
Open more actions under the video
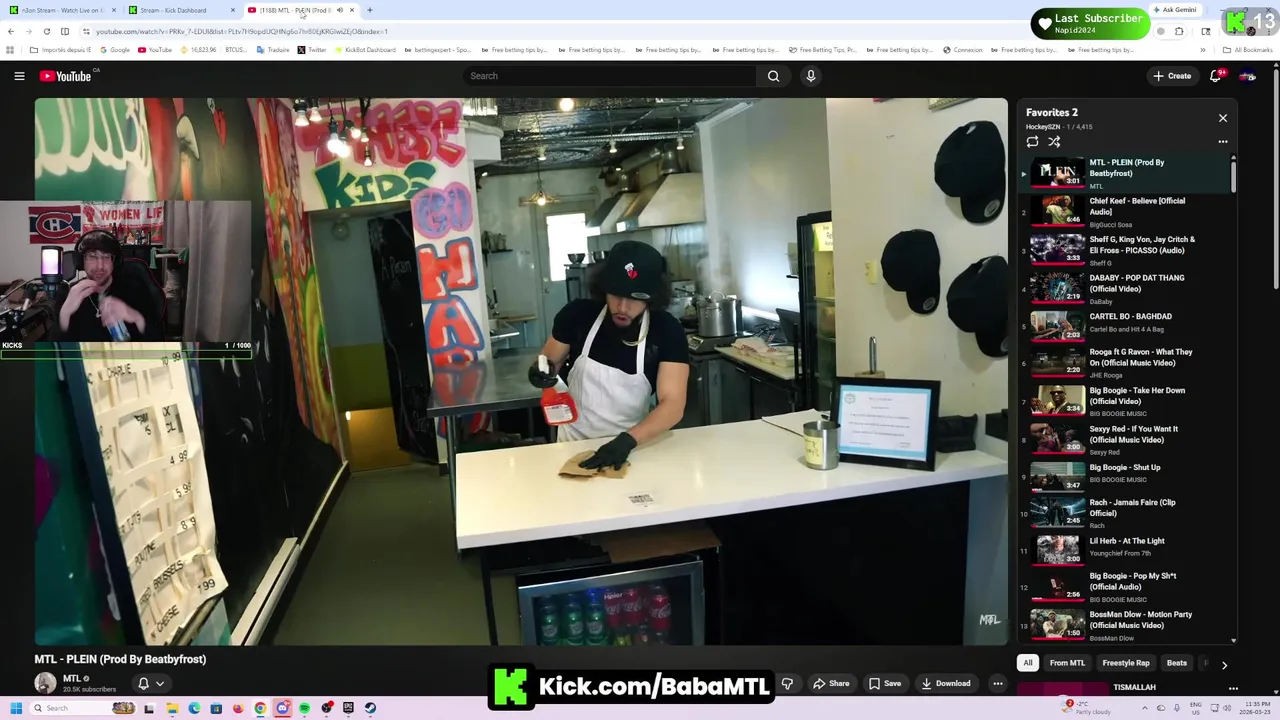(x=997, y=684)
